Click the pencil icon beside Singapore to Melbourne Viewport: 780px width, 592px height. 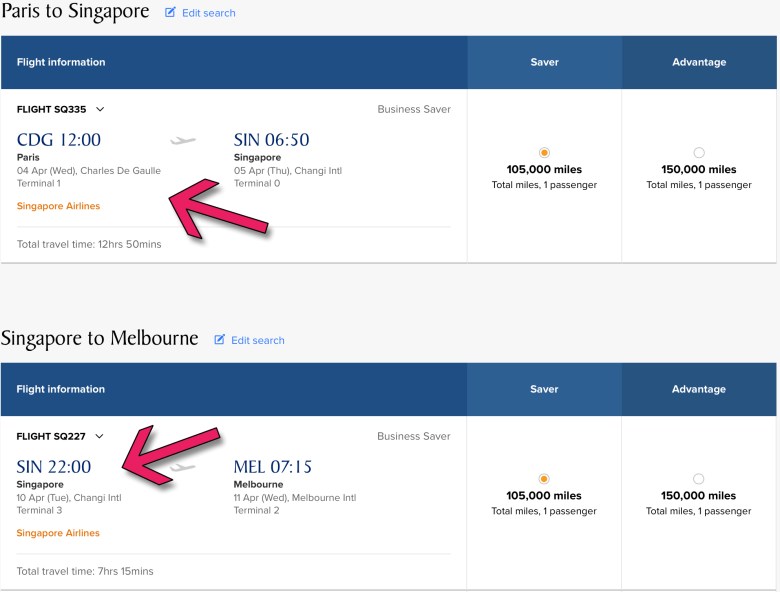point(220,340)
